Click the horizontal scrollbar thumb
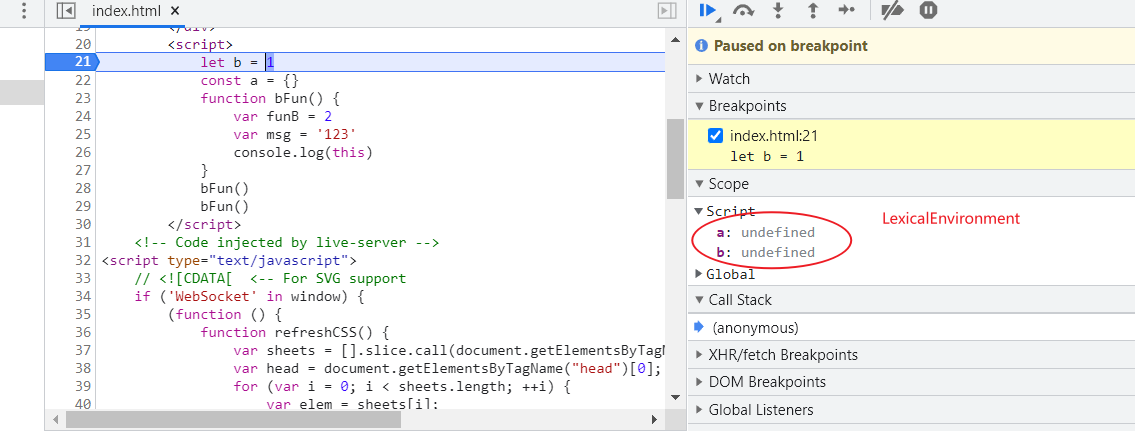This screenshot has height=431, width=1135. (235, 419)
